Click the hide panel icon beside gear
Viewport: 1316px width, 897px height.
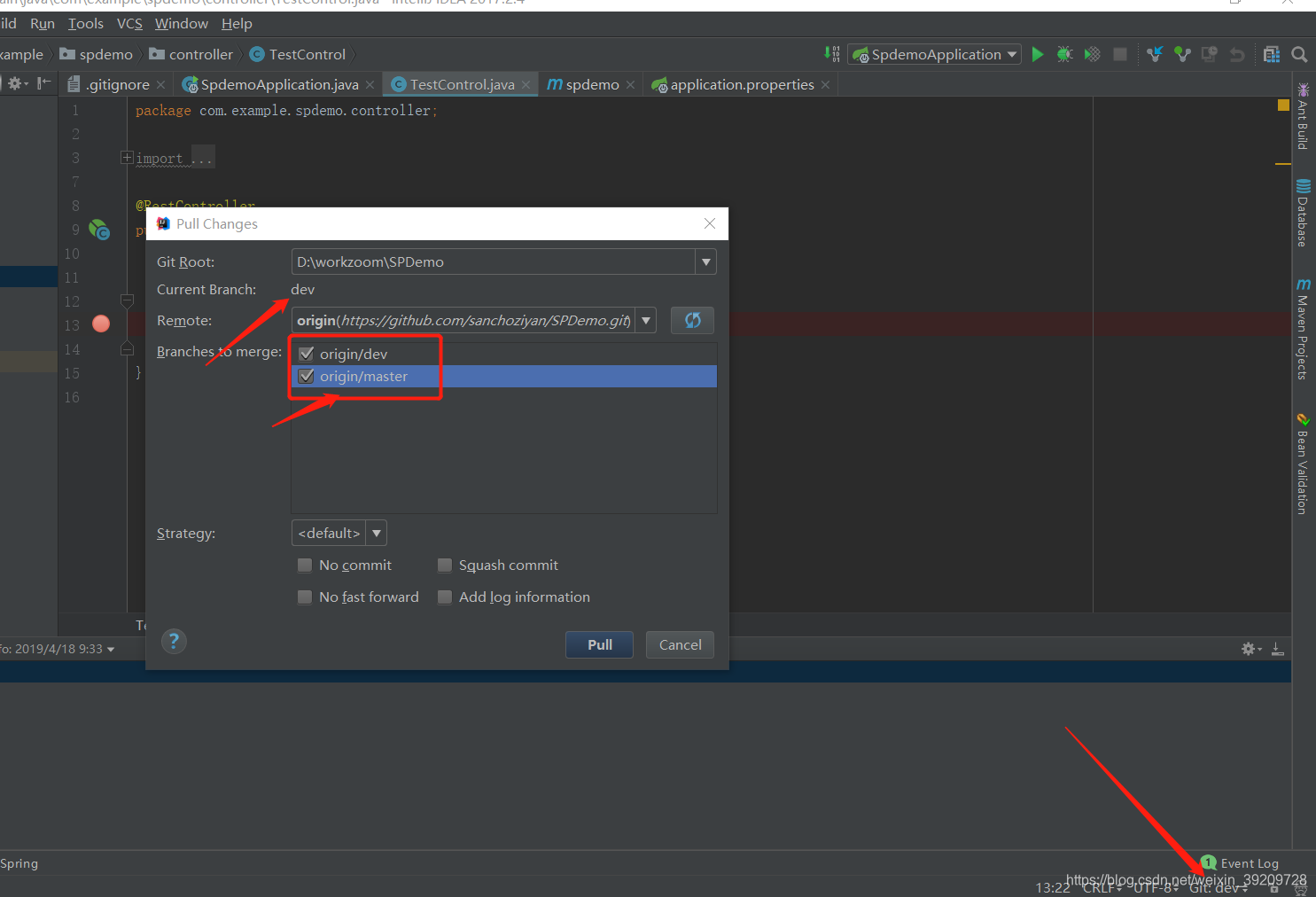point(43,83)
